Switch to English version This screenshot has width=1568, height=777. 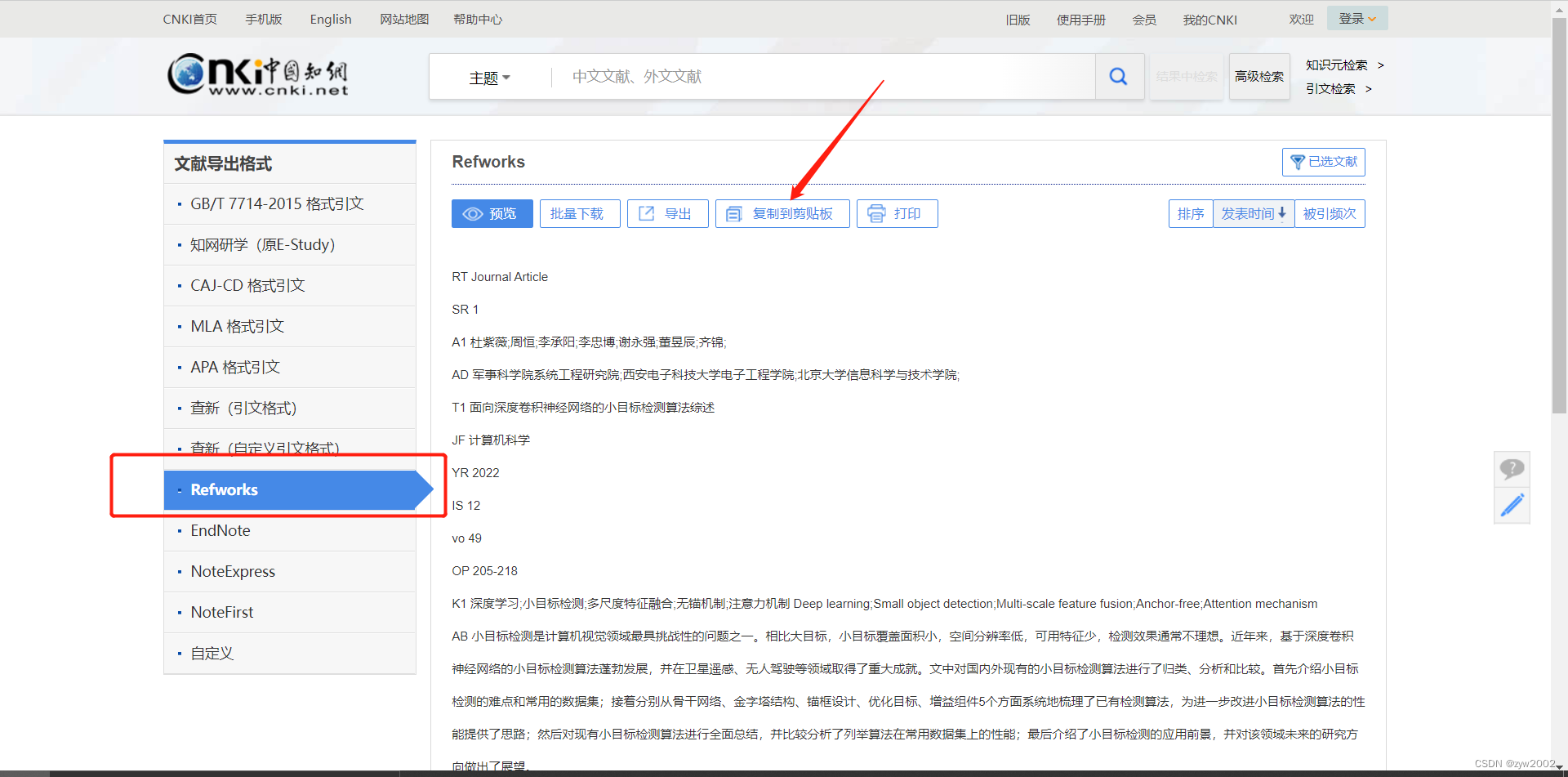tap(331, 20)
